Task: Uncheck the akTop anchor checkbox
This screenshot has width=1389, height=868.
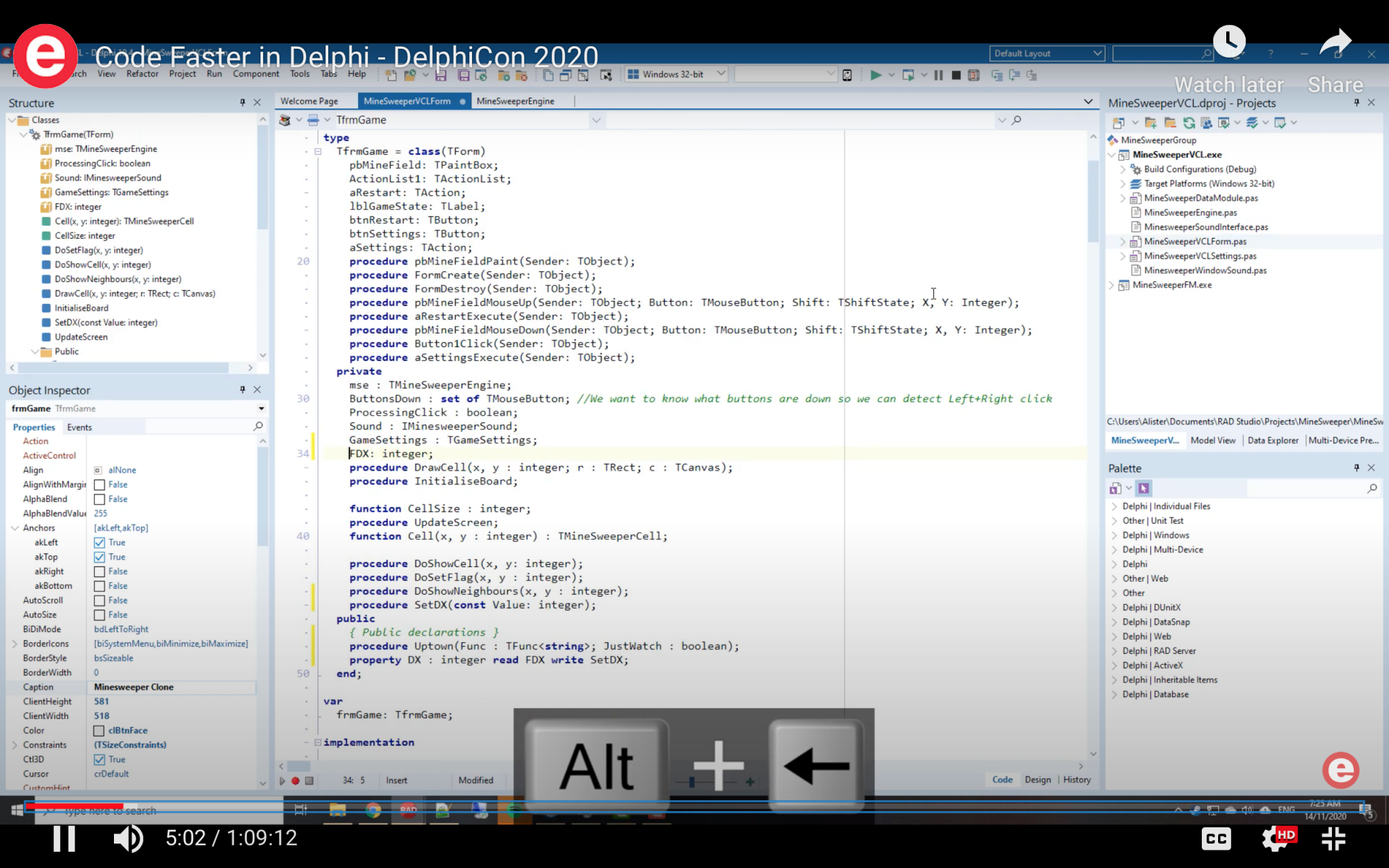Action: [100, 557]
